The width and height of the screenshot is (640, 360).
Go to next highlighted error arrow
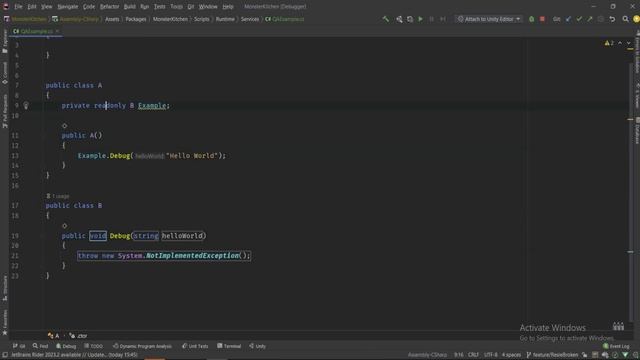pos(629,43)
